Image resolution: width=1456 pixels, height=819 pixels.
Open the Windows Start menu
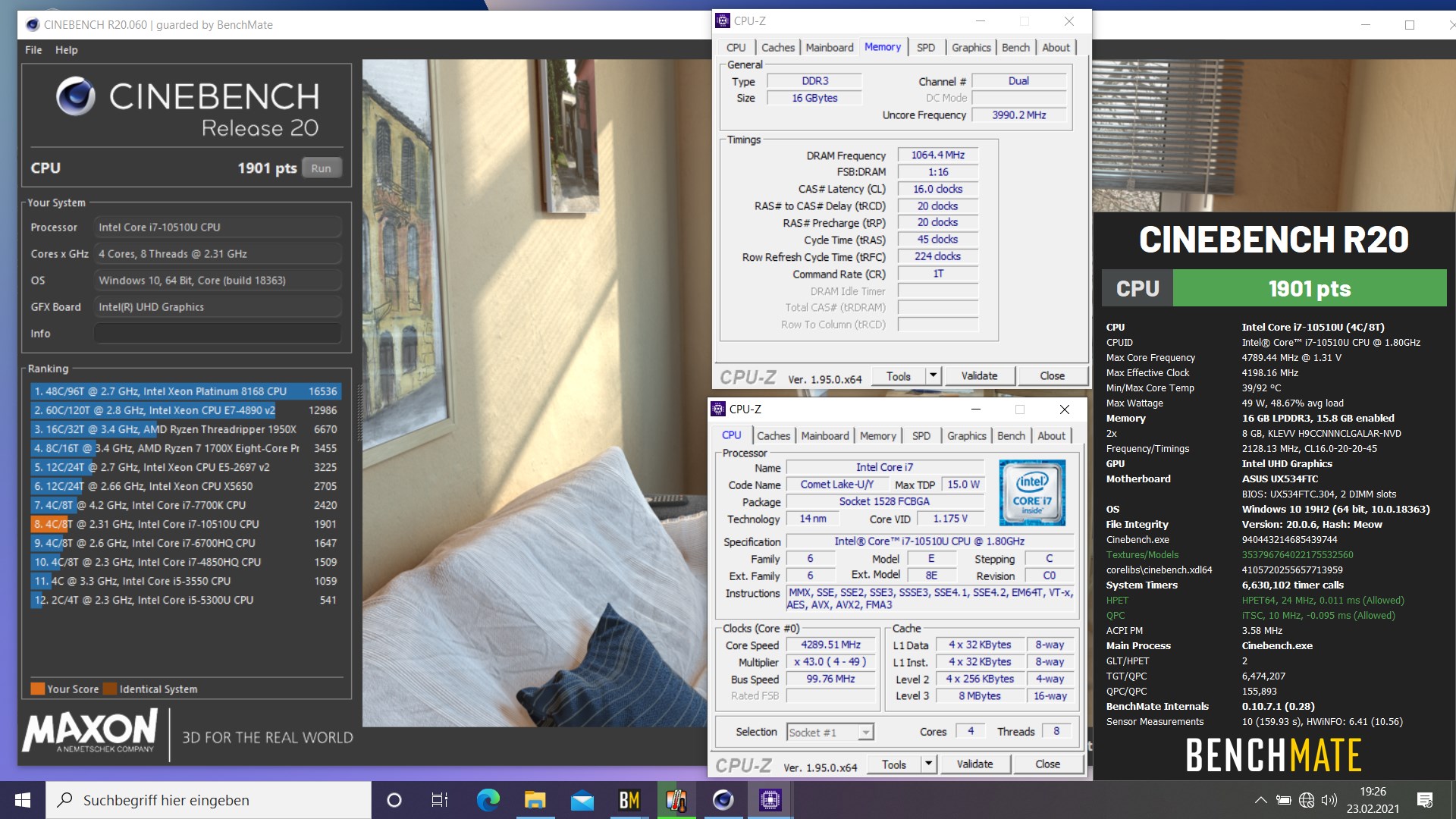click(23, 800)
